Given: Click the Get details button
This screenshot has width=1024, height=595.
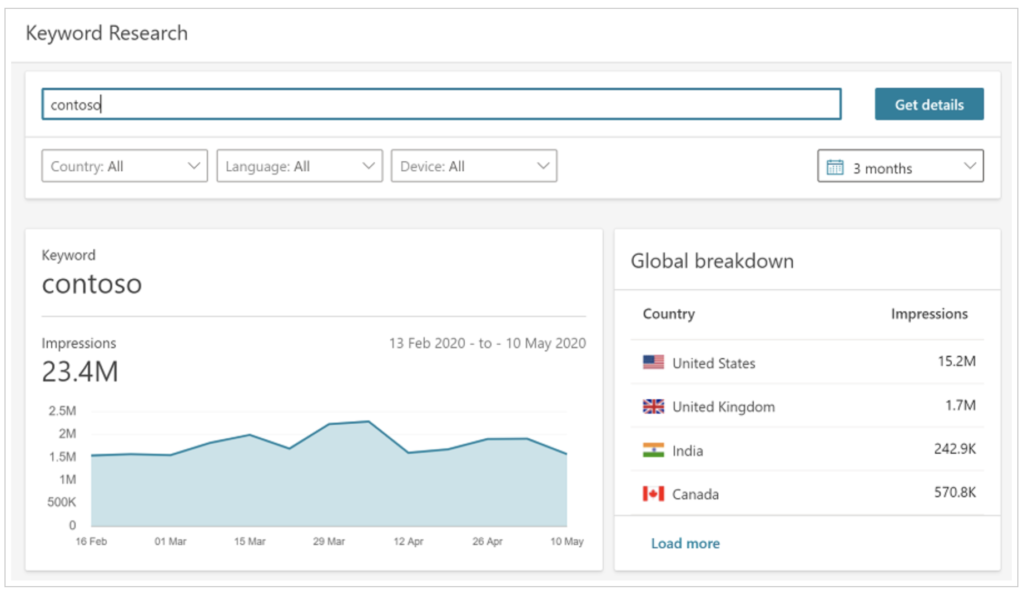Looking at the screenshot, I should (x=929, y=105).
